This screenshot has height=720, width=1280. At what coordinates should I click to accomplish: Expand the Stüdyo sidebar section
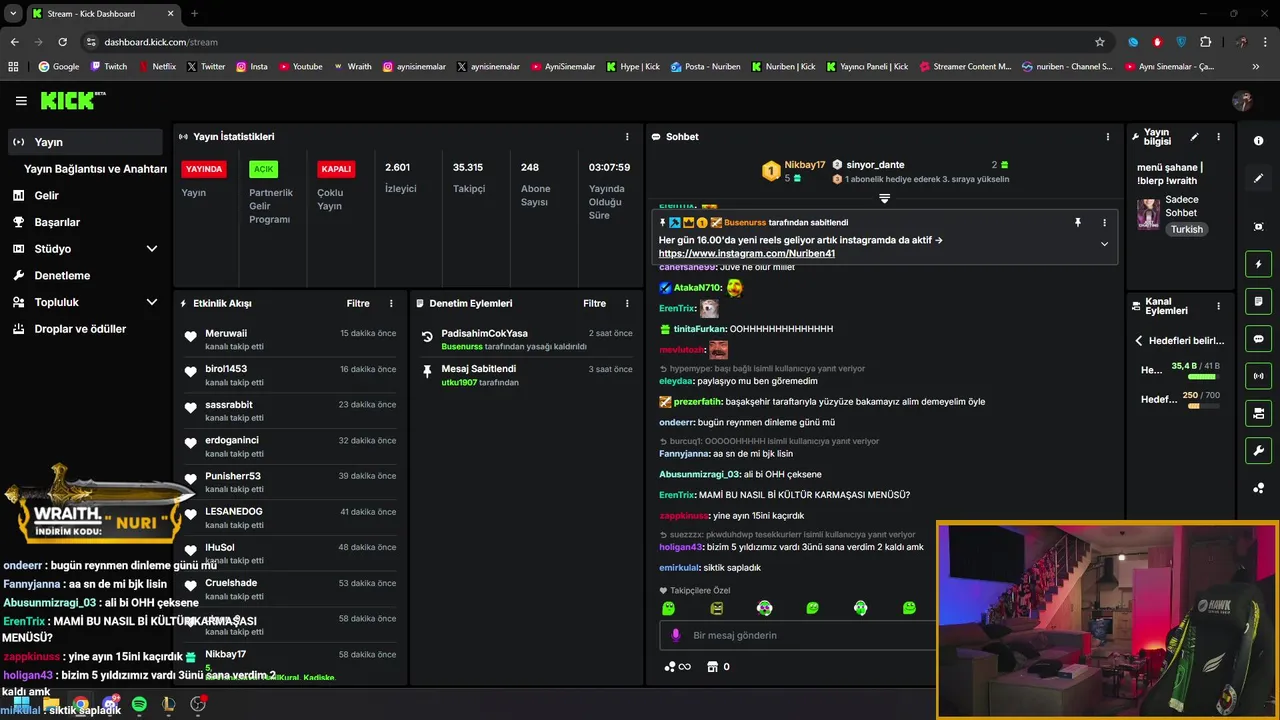pyautogui.click(x=85, y=249)
